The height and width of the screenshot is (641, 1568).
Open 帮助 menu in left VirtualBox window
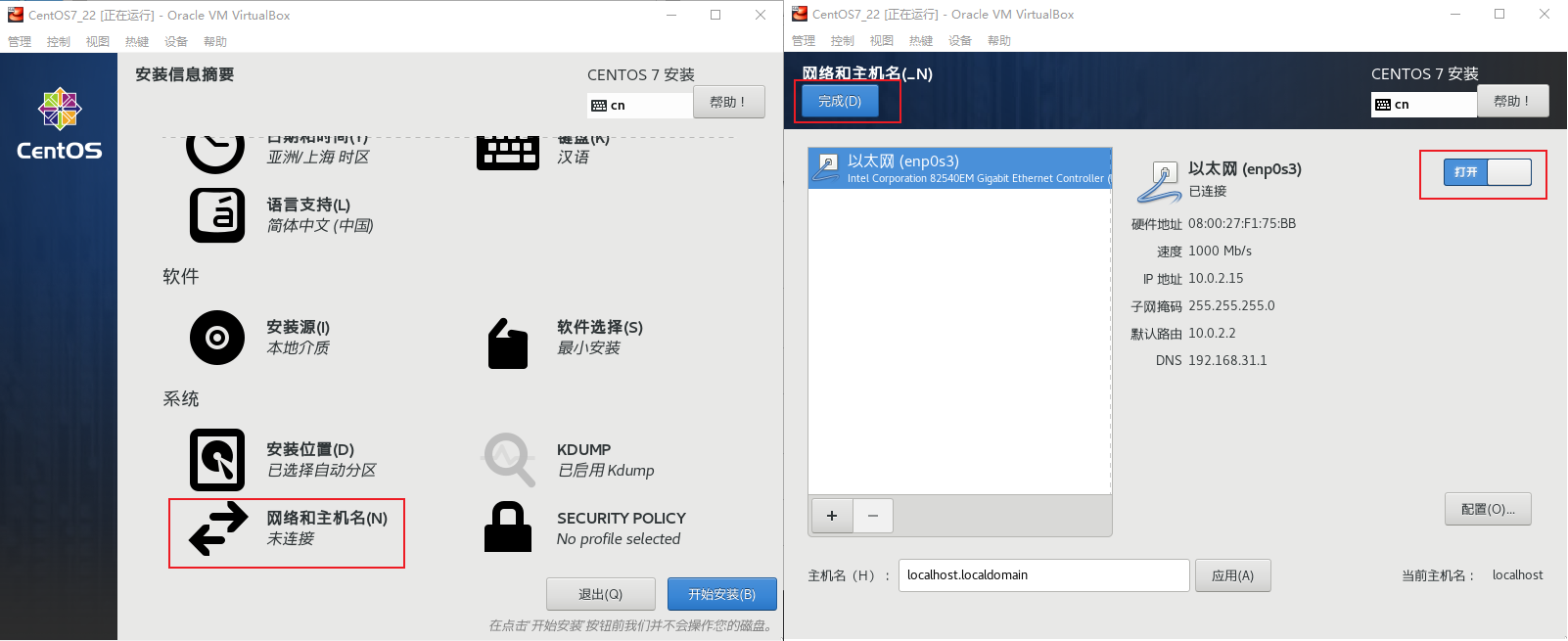point(215,42)
